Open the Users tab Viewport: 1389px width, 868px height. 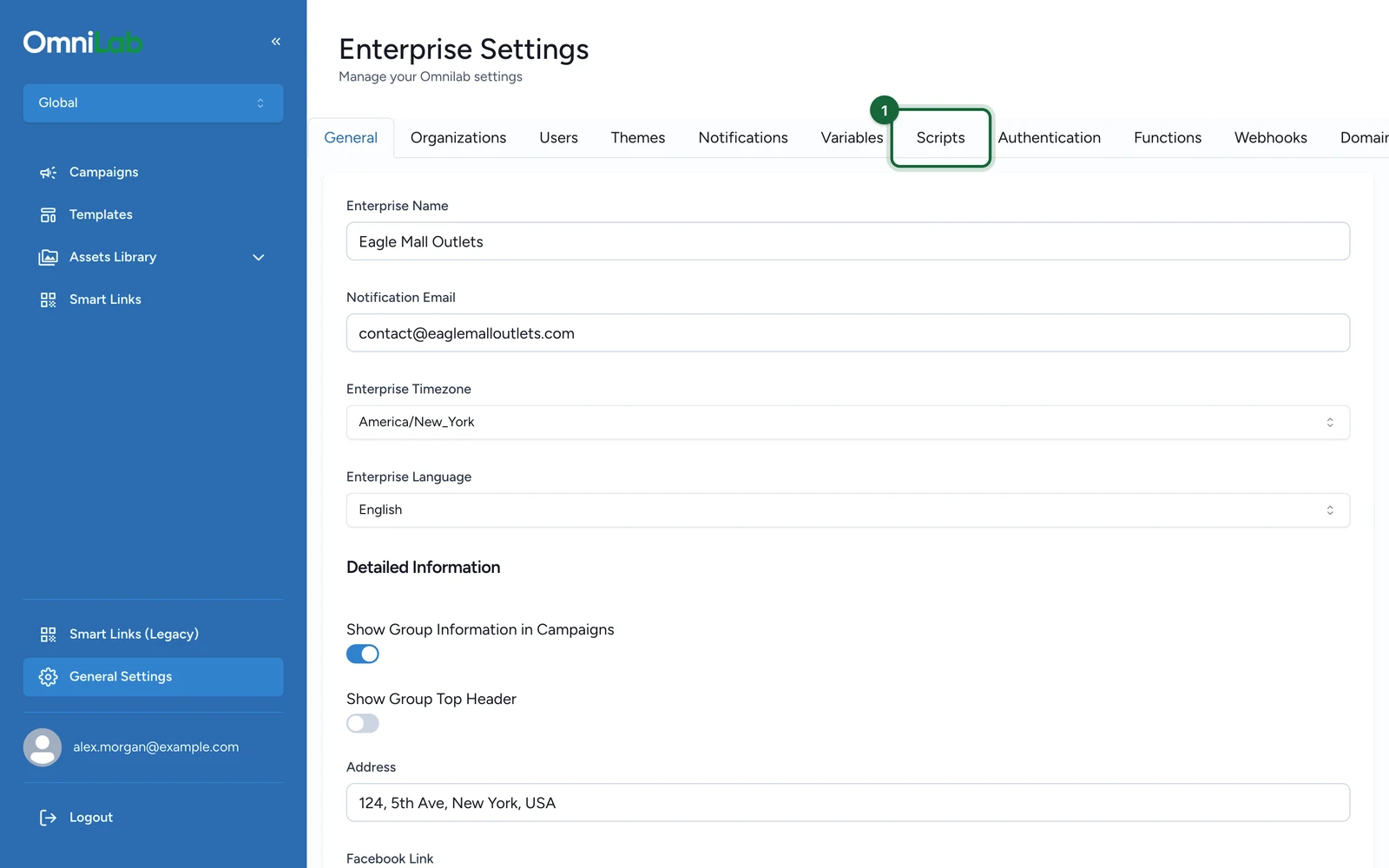pyautogui.click(x=558, y=138)
